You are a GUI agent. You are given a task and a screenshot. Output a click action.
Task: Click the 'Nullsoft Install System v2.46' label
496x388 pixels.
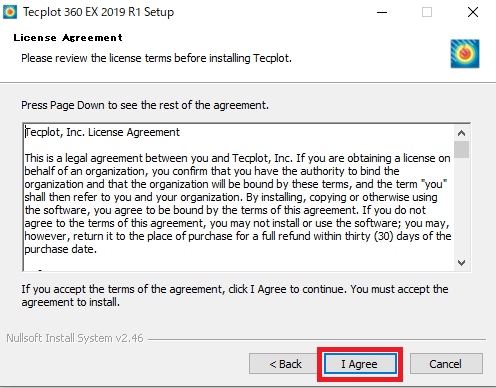75,338
